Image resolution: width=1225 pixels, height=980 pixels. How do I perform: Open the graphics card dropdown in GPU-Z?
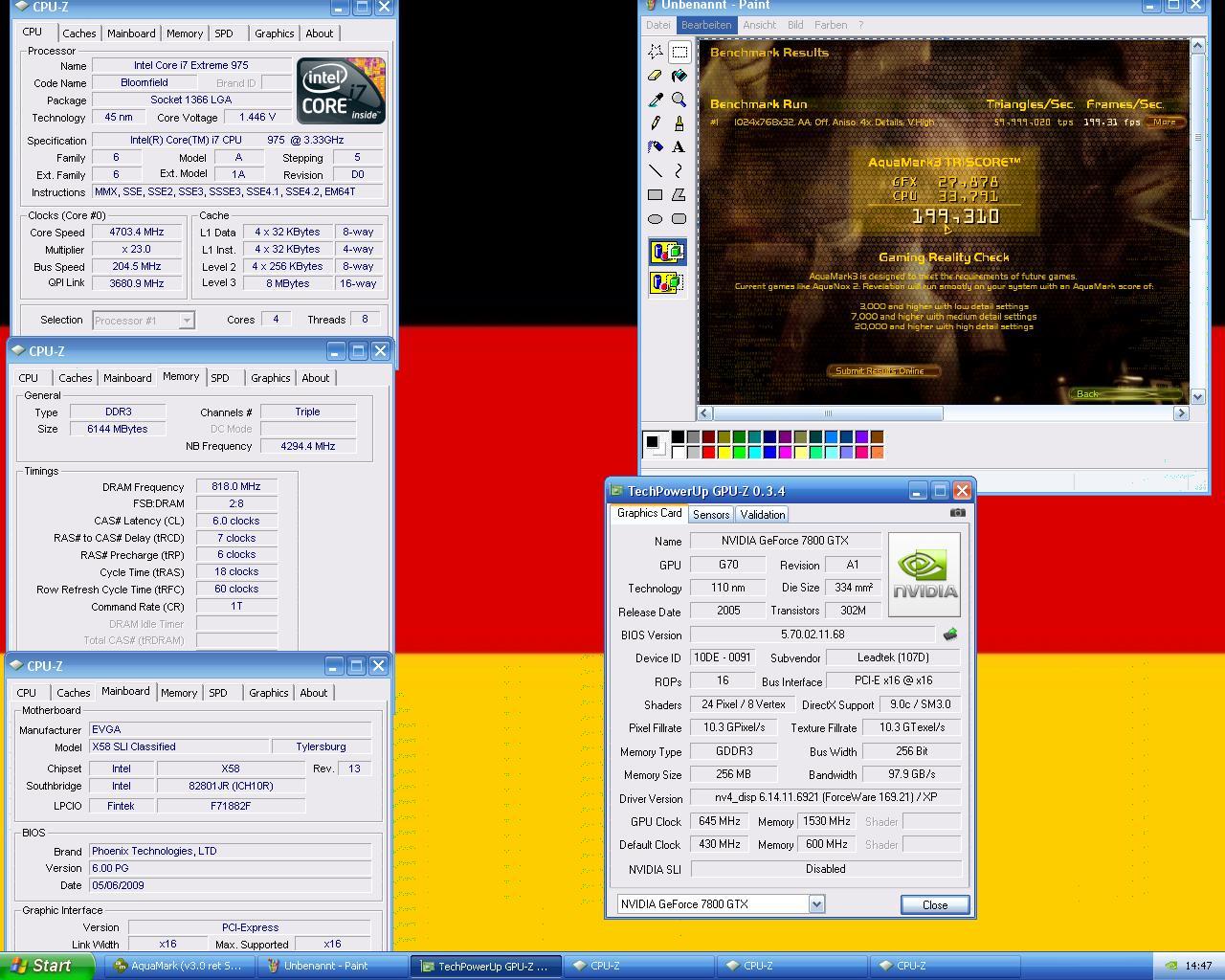point(816,904)
